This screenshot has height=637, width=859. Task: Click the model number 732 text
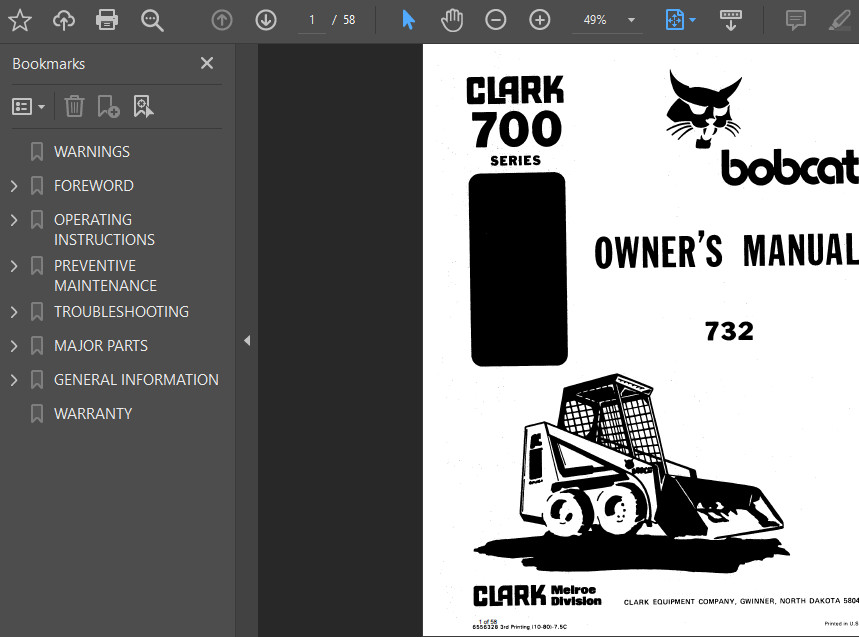coord(729,331)
